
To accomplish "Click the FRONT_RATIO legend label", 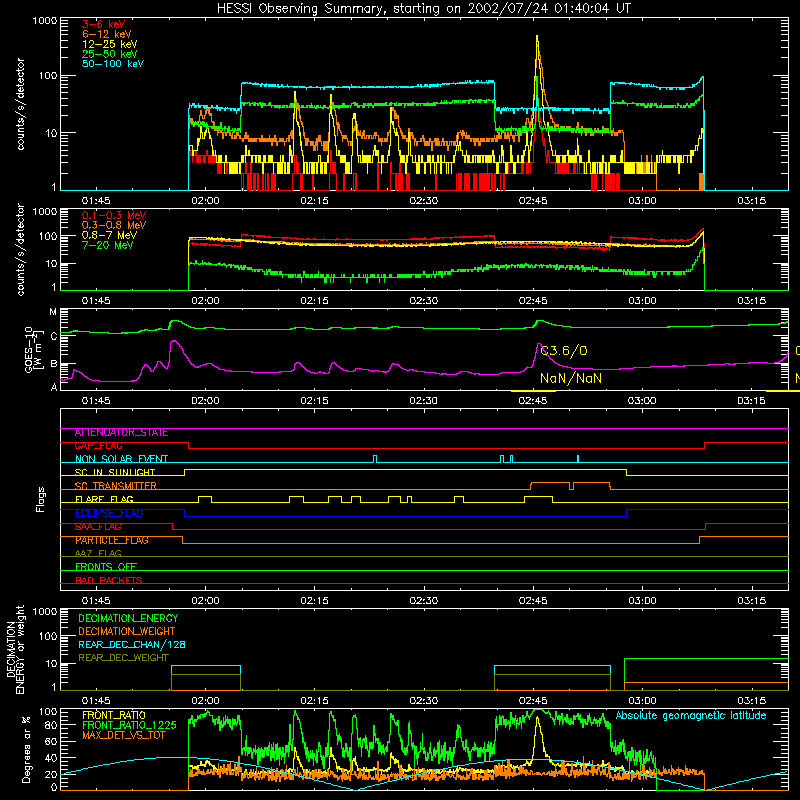I will tap(114, 715).
